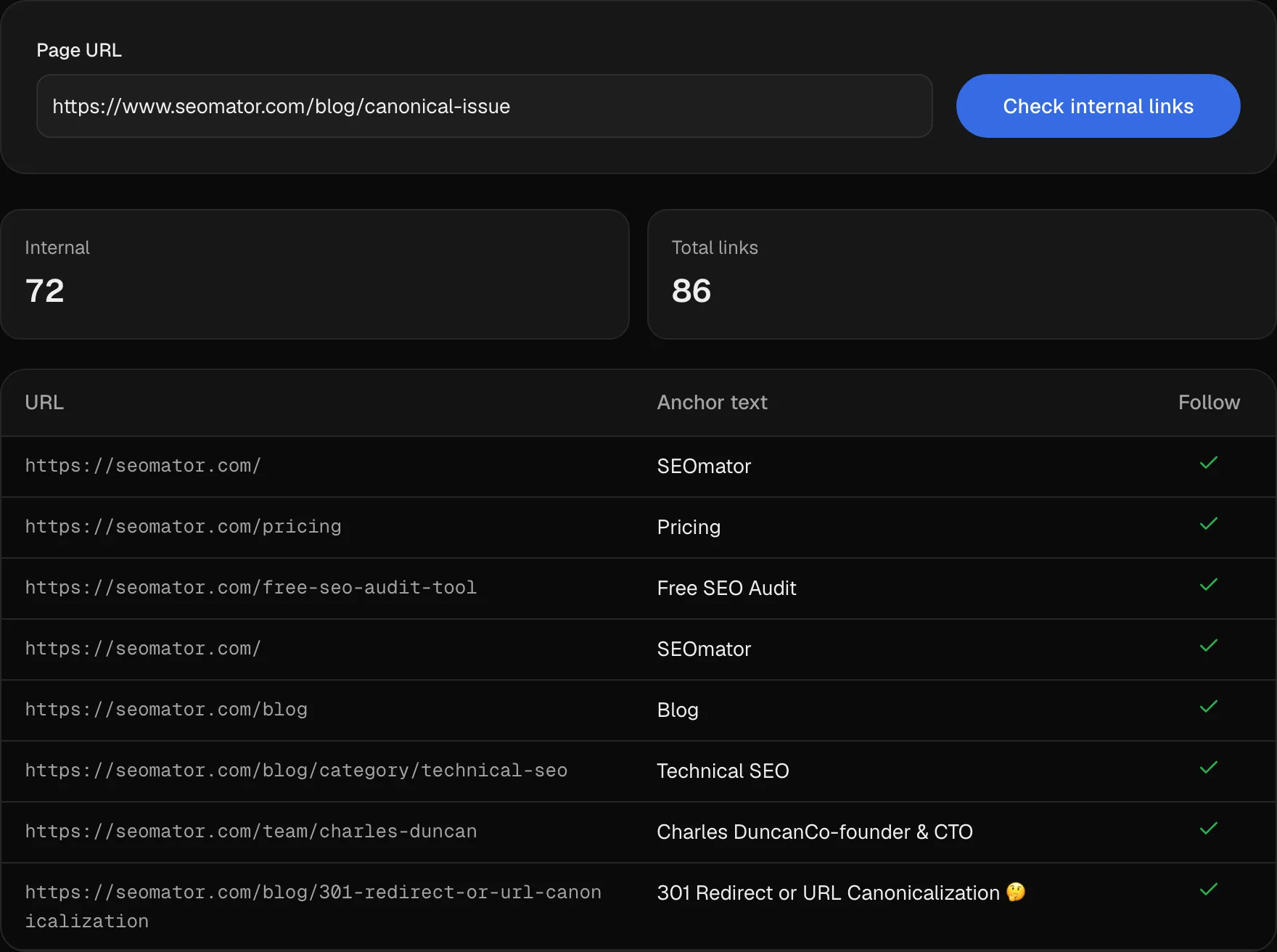
Task: Click the team/charles-duncan URL
Action: click(x=250, y=832)
